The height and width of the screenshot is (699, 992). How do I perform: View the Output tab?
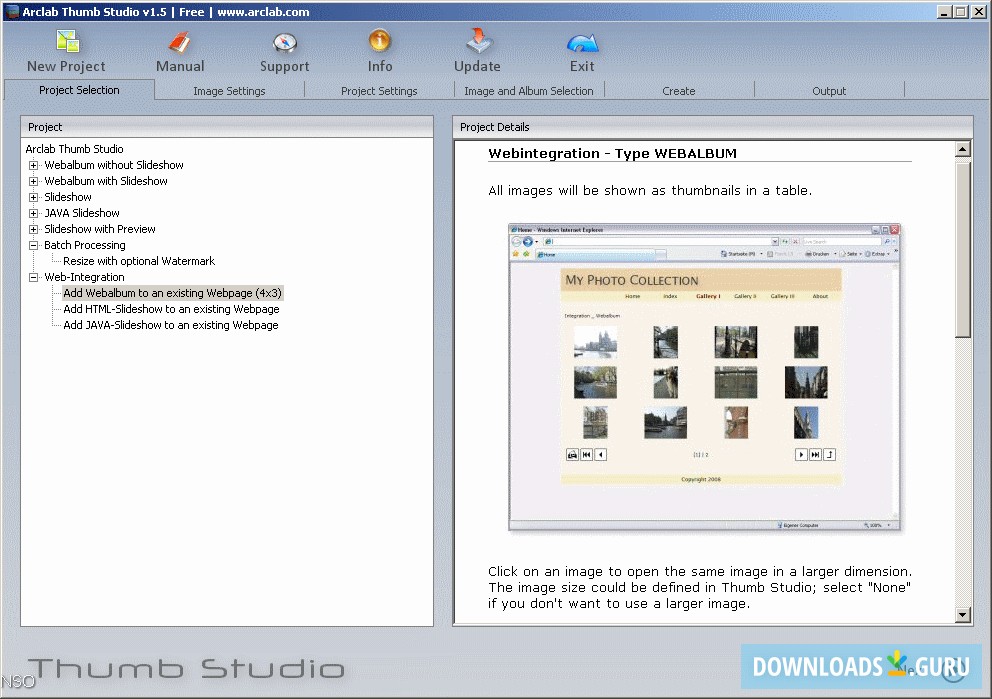(829, 90)
